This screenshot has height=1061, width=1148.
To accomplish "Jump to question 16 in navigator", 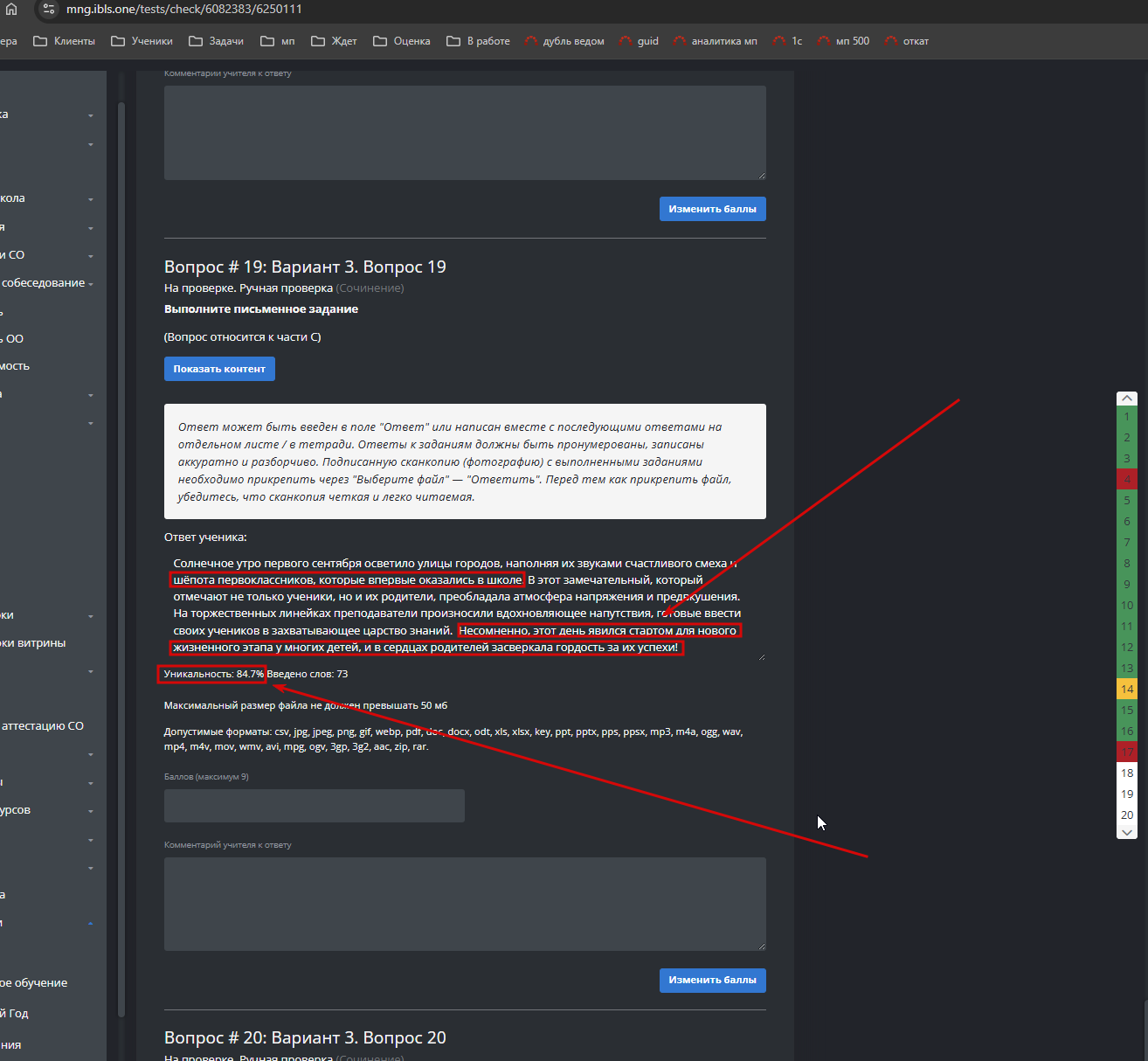I will (x=1127, y=732).
